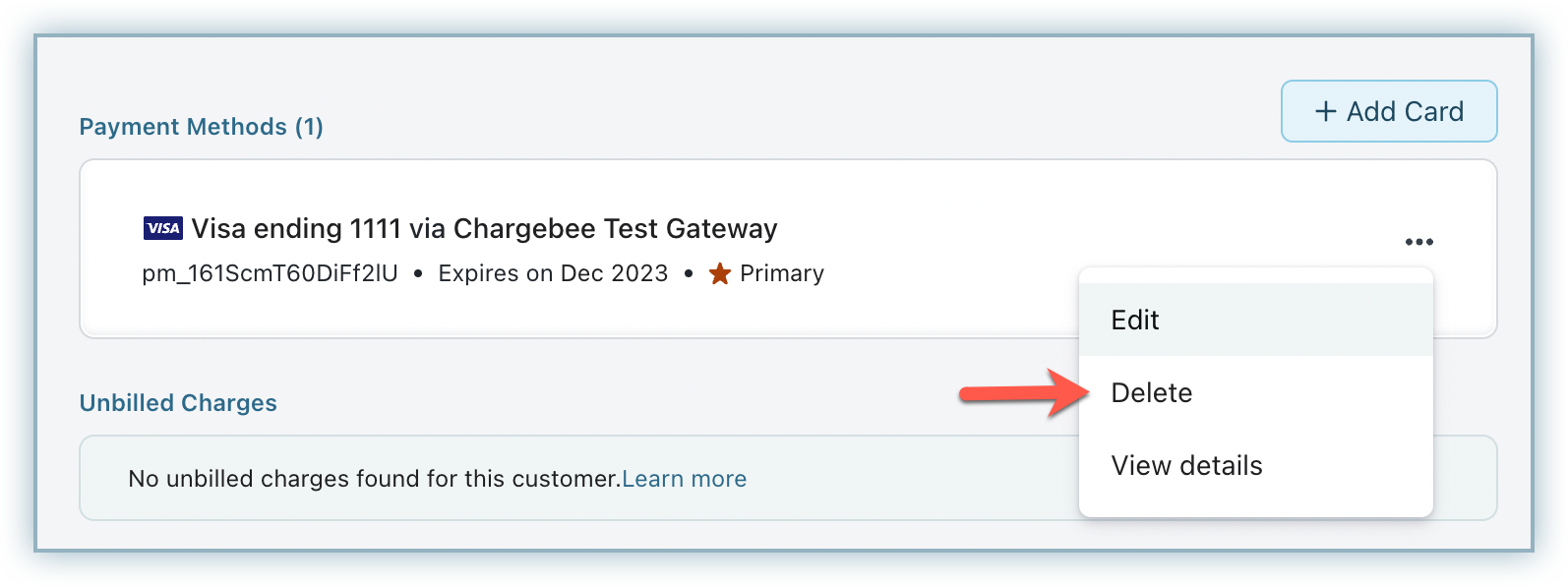This screenshot has width=1568, height=586.
Task: Select the pm_161ScmT60DiFf2IU payment method ID
Action: pos(270,273)
